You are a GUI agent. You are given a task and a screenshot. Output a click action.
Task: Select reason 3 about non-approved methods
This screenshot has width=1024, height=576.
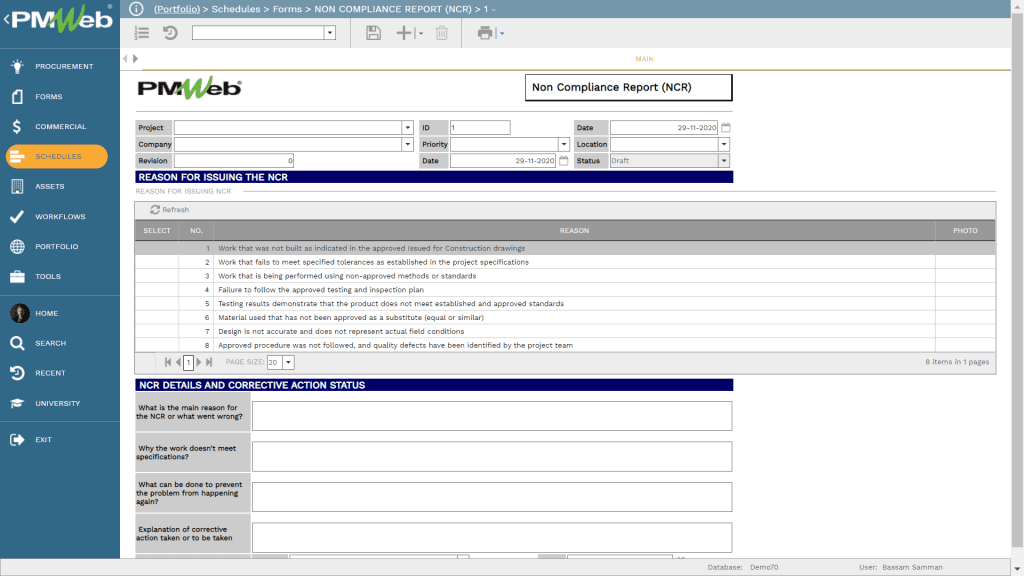[565, 276]
